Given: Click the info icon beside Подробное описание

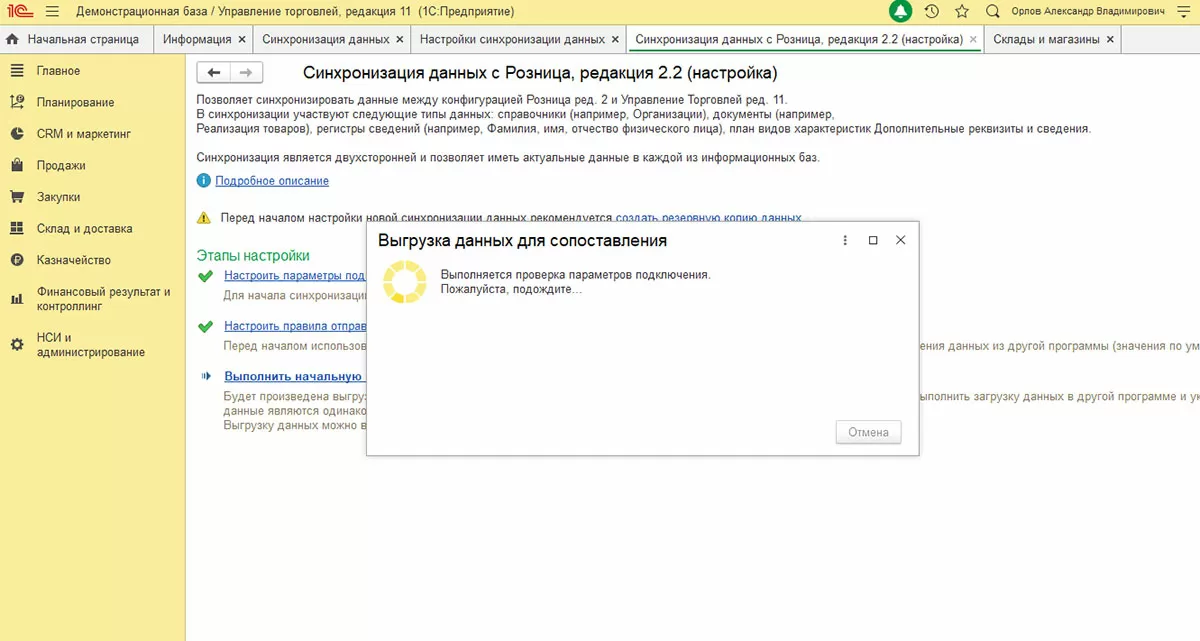Looking at the screenshot, I should [x=204, y=181].
